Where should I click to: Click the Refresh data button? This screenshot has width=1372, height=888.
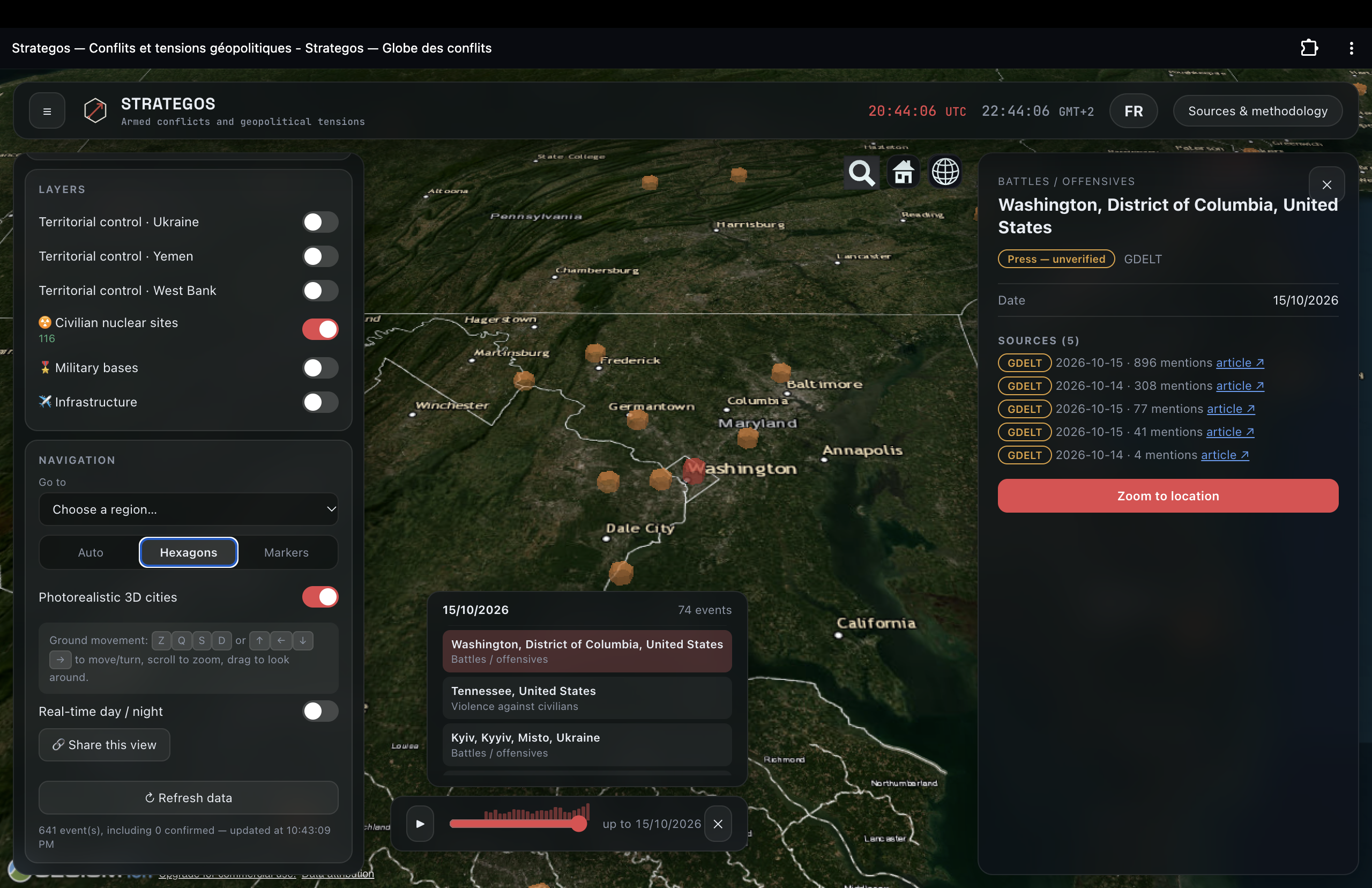pos(189,797)
